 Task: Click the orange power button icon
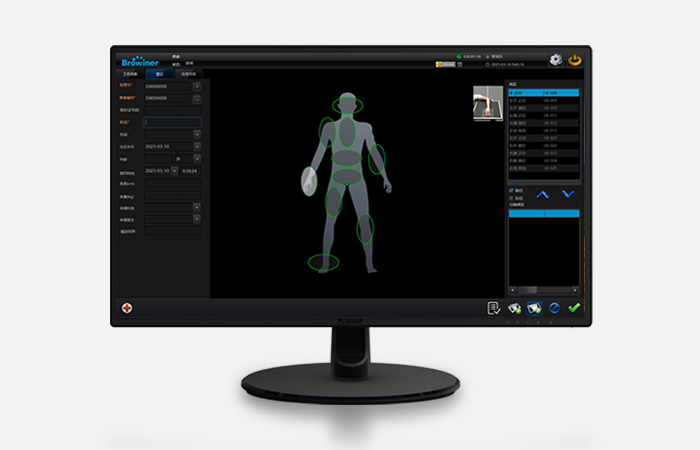pyautogui.click(x=575, y=60)
